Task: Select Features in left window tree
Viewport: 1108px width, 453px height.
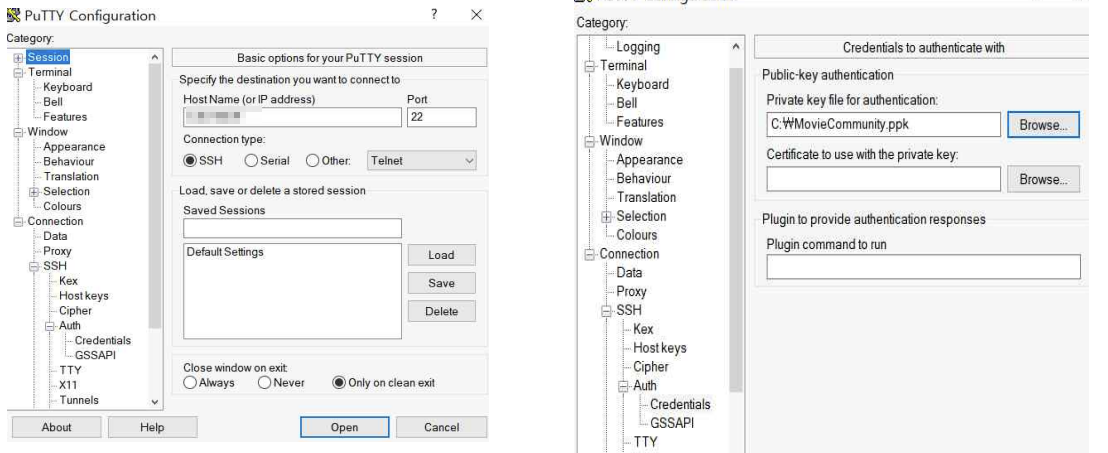Action: [x=65, y=117]
